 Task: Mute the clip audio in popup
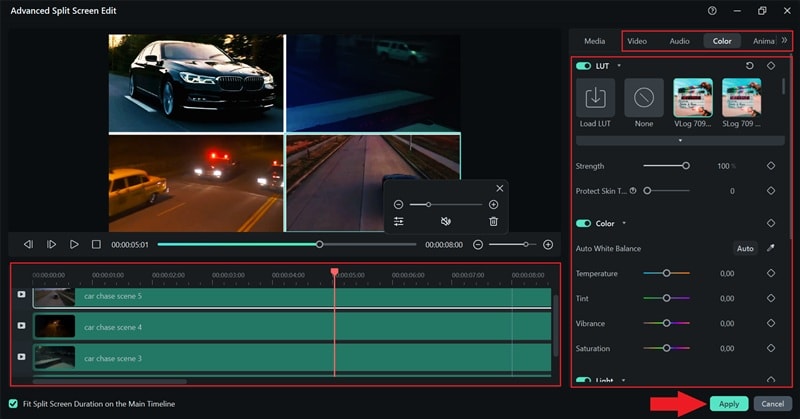tap(445, 221)
